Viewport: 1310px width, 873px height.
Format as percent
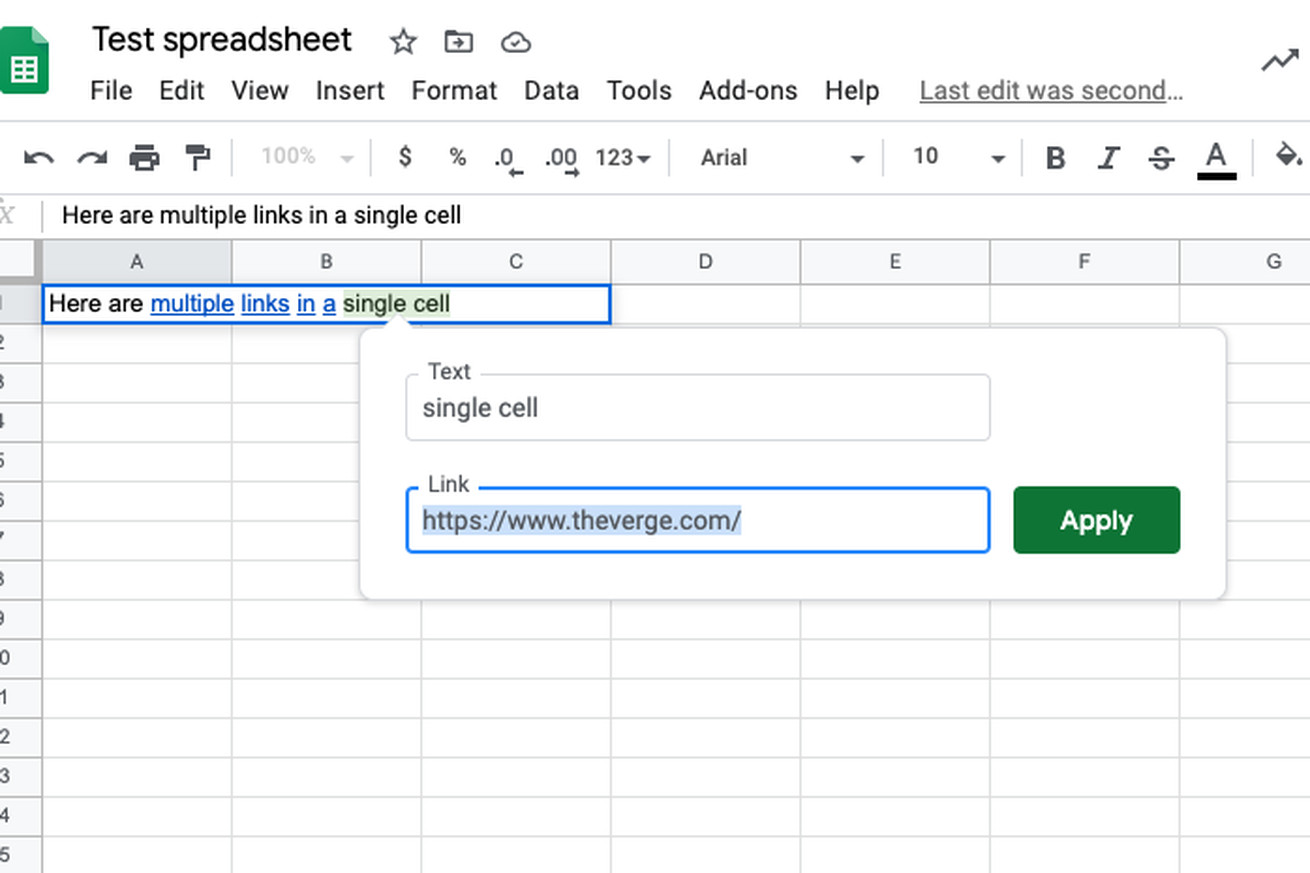pos(457,157)
